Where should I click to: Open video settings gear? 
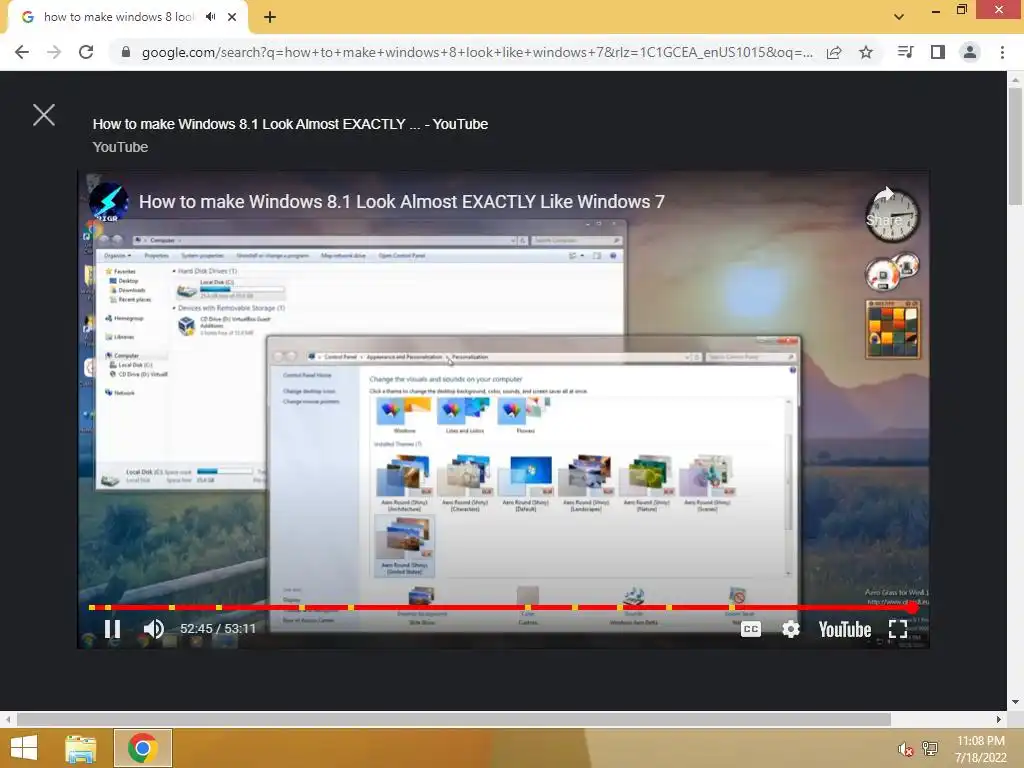tap(791, 629)
